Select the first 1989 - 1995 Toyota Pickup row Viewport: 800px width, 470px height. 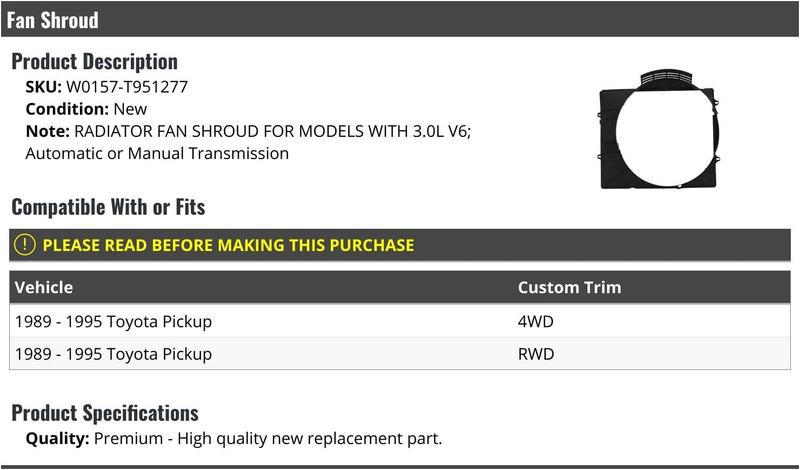[400, 321]
